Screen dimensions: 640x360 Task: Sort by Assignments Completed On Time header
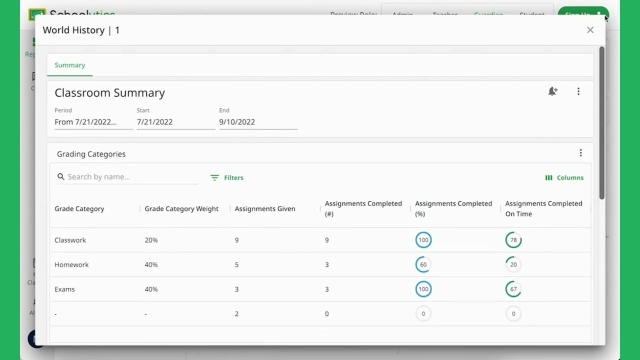click(x=544, y=209)
